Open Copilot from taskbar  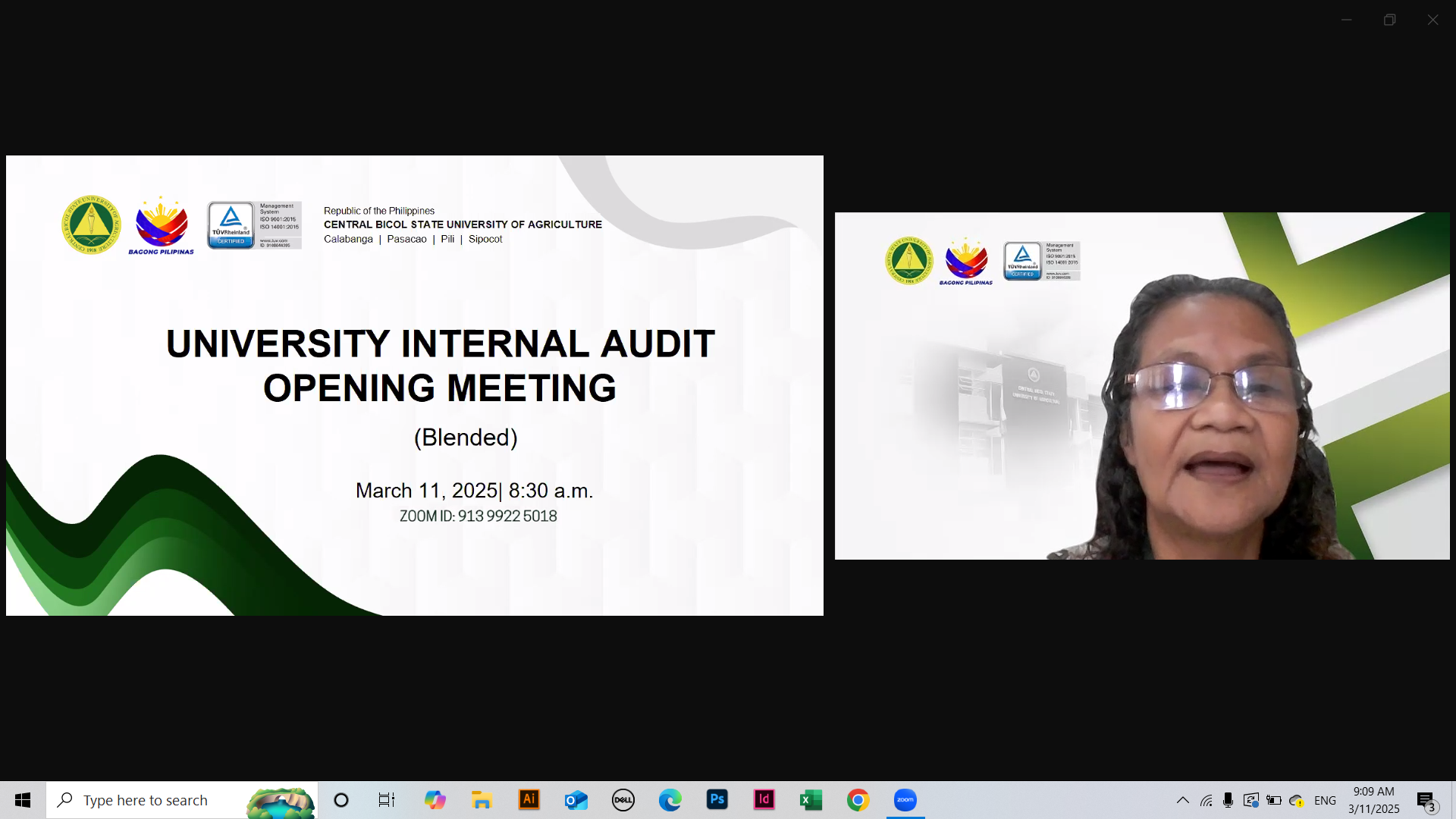coord(435,800)
